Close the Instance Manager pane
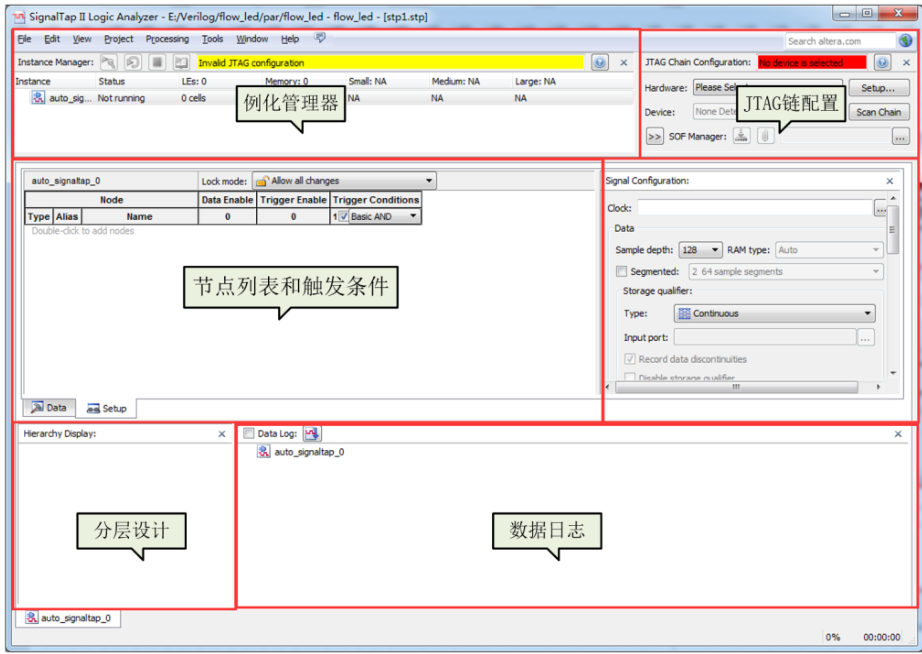 pyautogui.click(x=624, y=62)
